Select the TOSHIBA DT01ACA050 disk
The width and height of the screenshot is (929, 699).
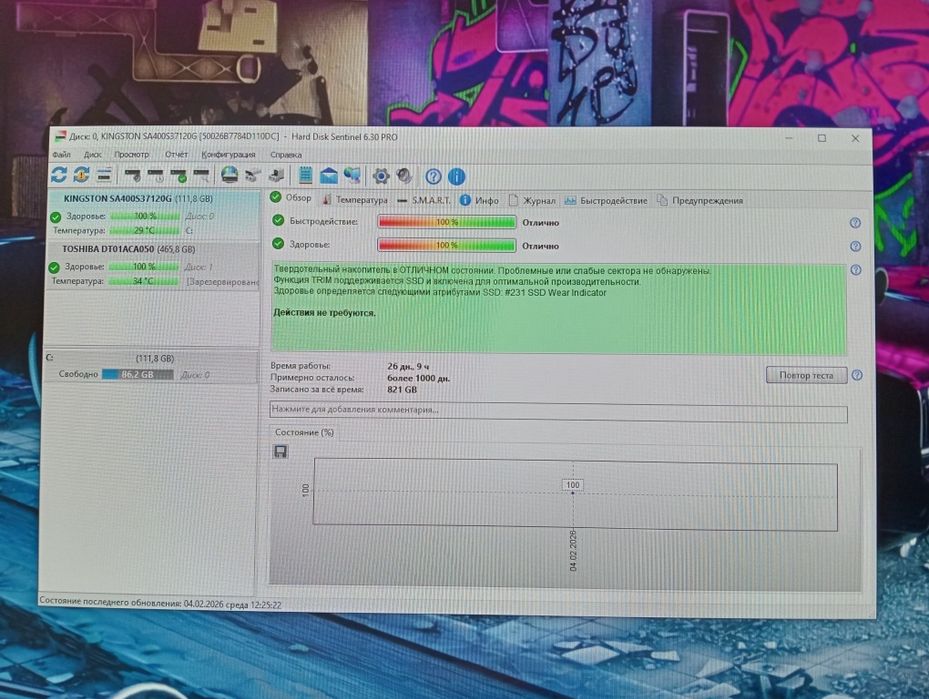(153, 265)
